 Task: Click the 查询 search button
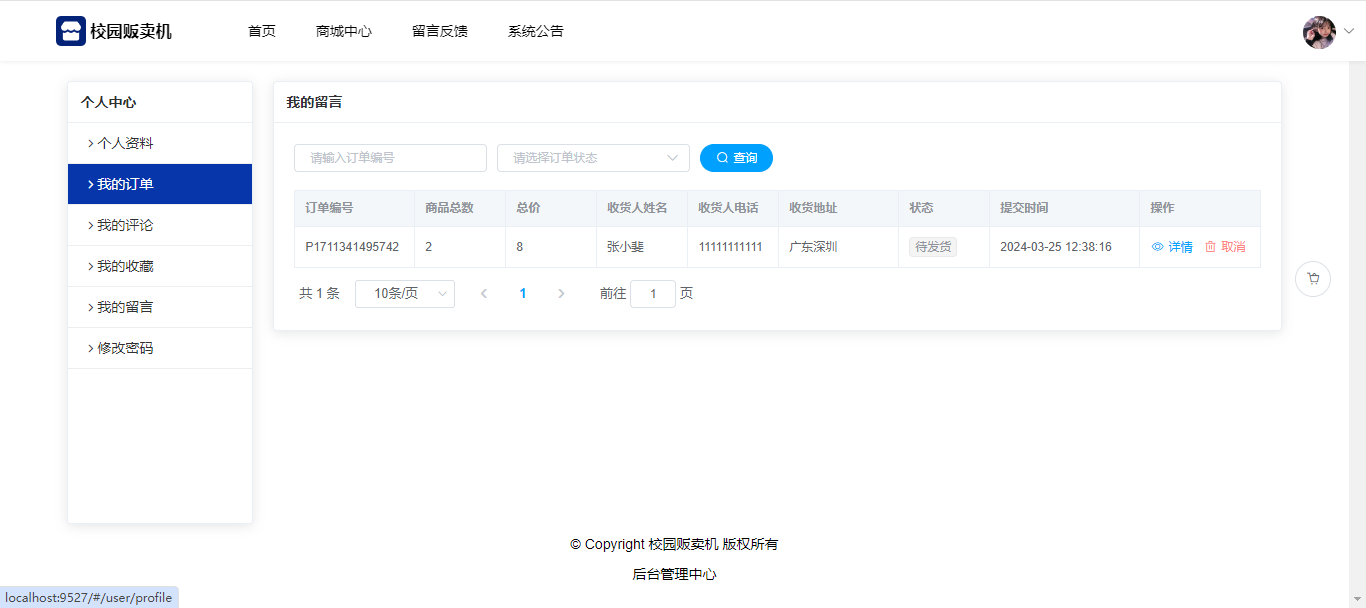[x=736, y=158]
